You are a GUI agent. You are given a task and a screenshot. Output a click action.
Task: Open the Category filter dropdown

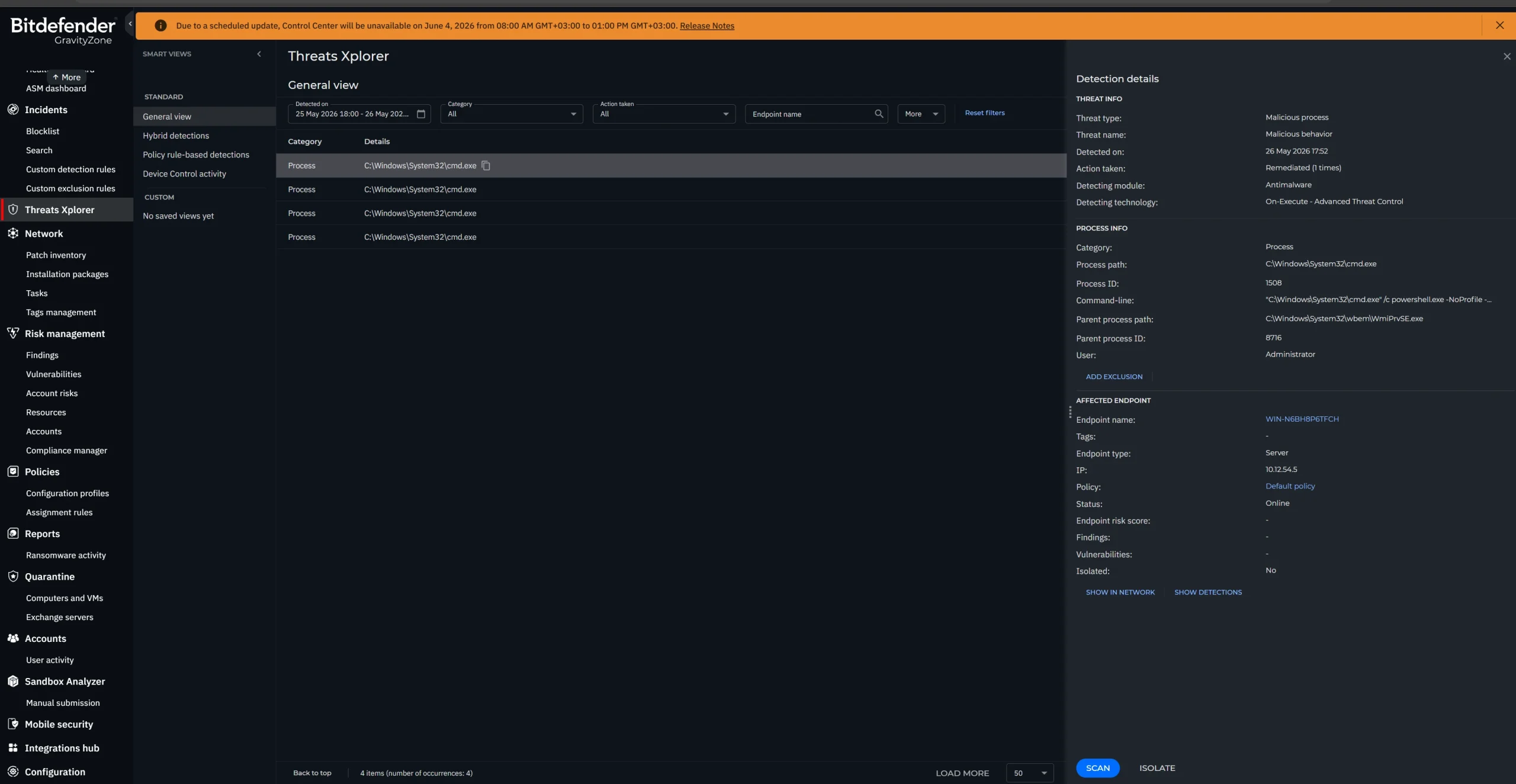click(512, 114)
